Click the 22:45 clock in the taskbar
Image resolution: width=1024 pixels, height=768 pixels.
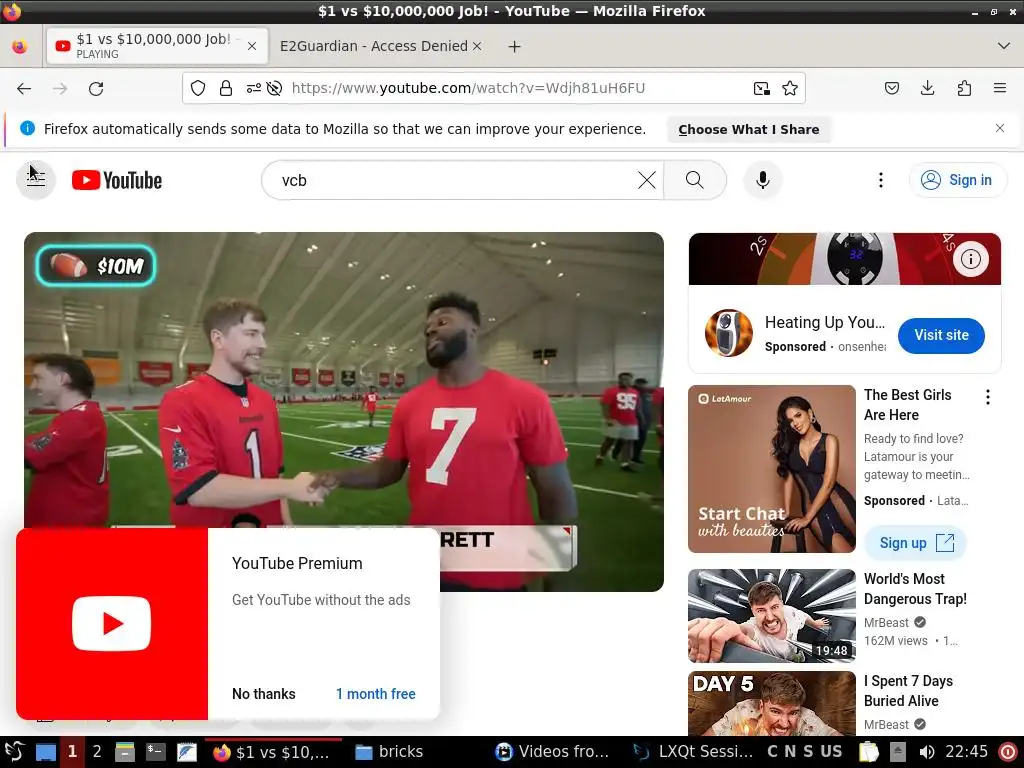pos(967,752)
